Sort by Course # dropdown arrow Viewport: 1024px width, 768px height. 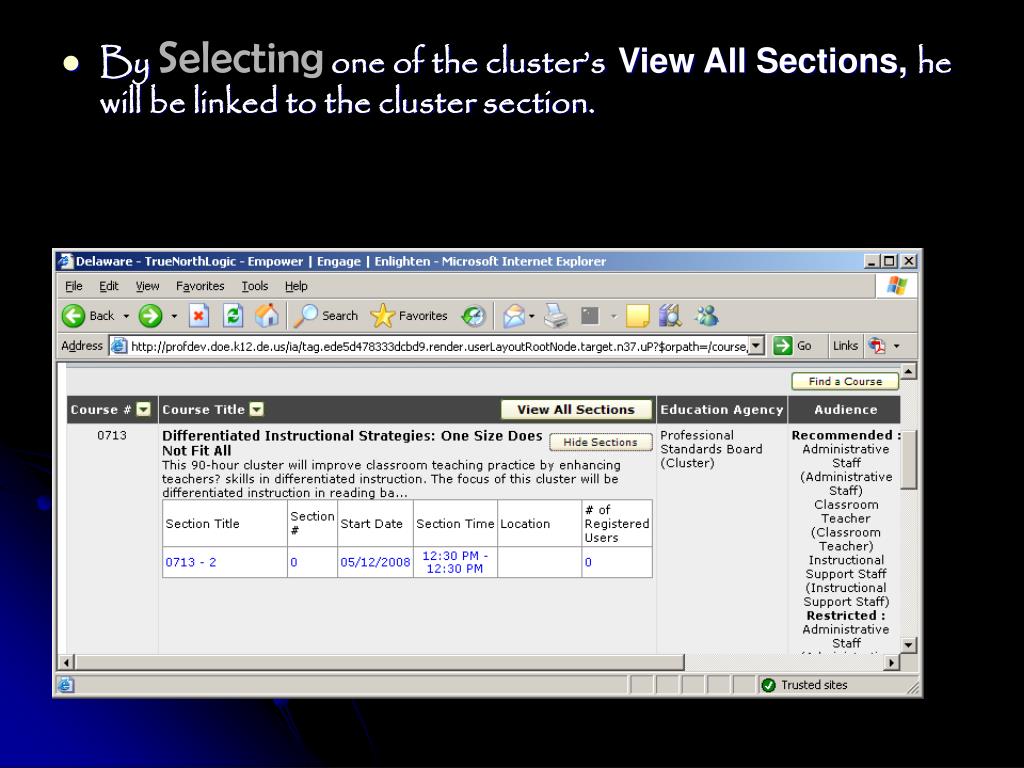[x=144, y=409]
